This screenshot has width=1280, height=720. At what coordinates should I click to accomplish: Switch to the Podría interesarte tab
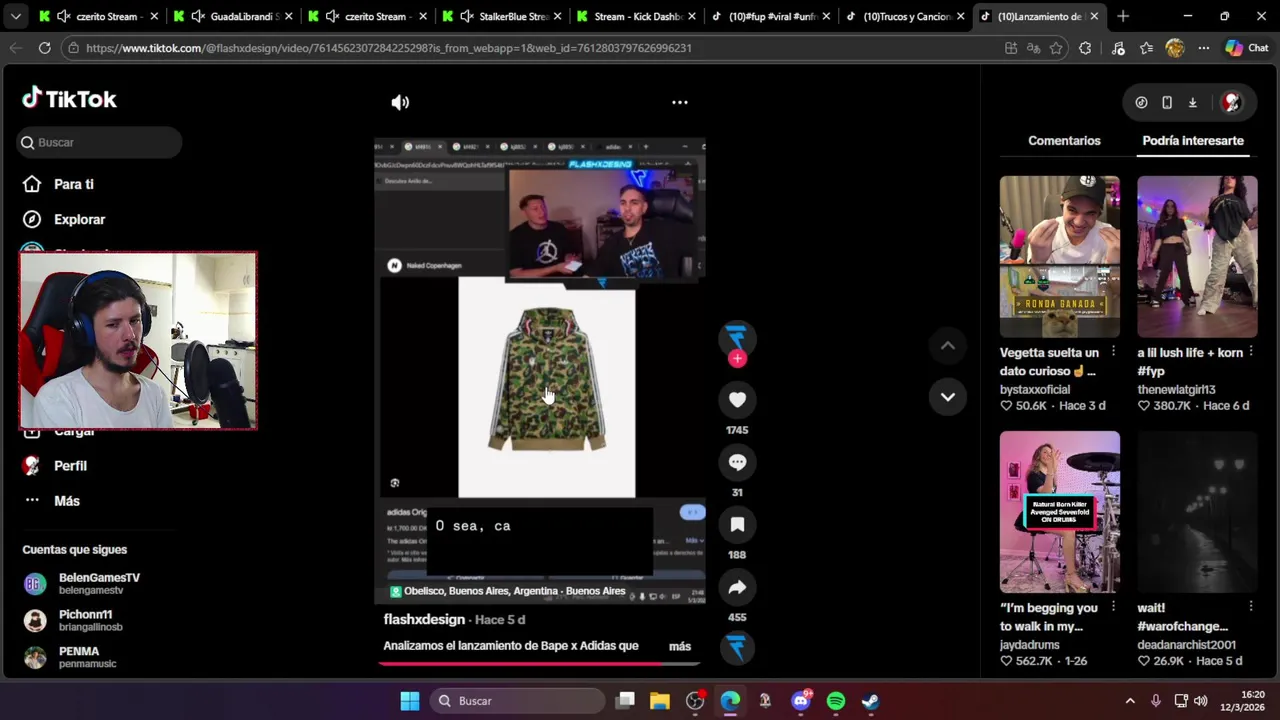1193,141
